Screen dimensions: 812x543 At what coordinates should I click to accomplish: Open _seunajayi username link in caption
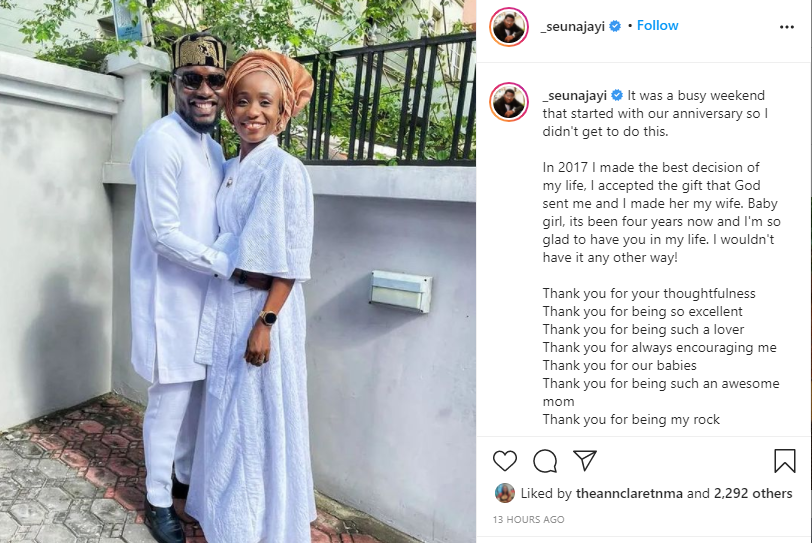point(575,96)
